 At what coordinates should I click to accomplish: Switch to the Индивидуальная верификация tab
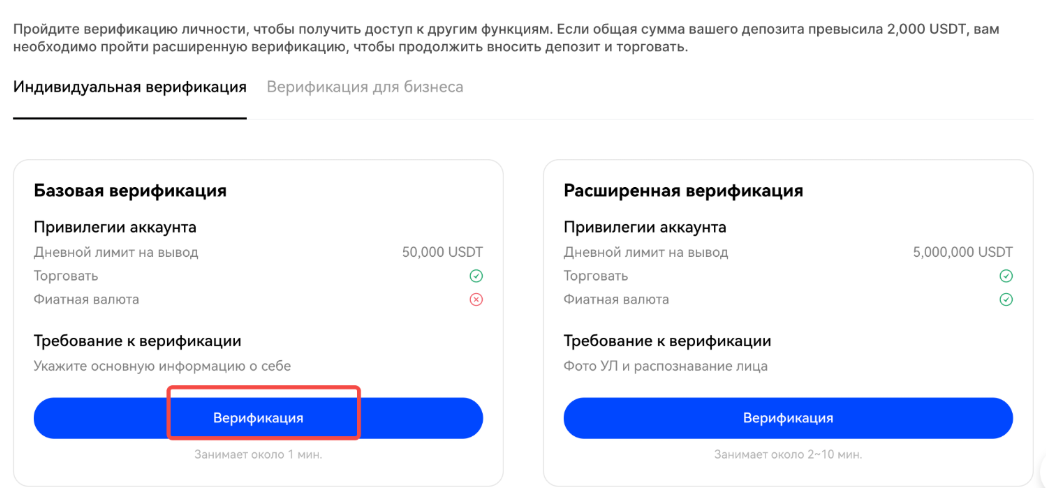click(x=130, y=87)
